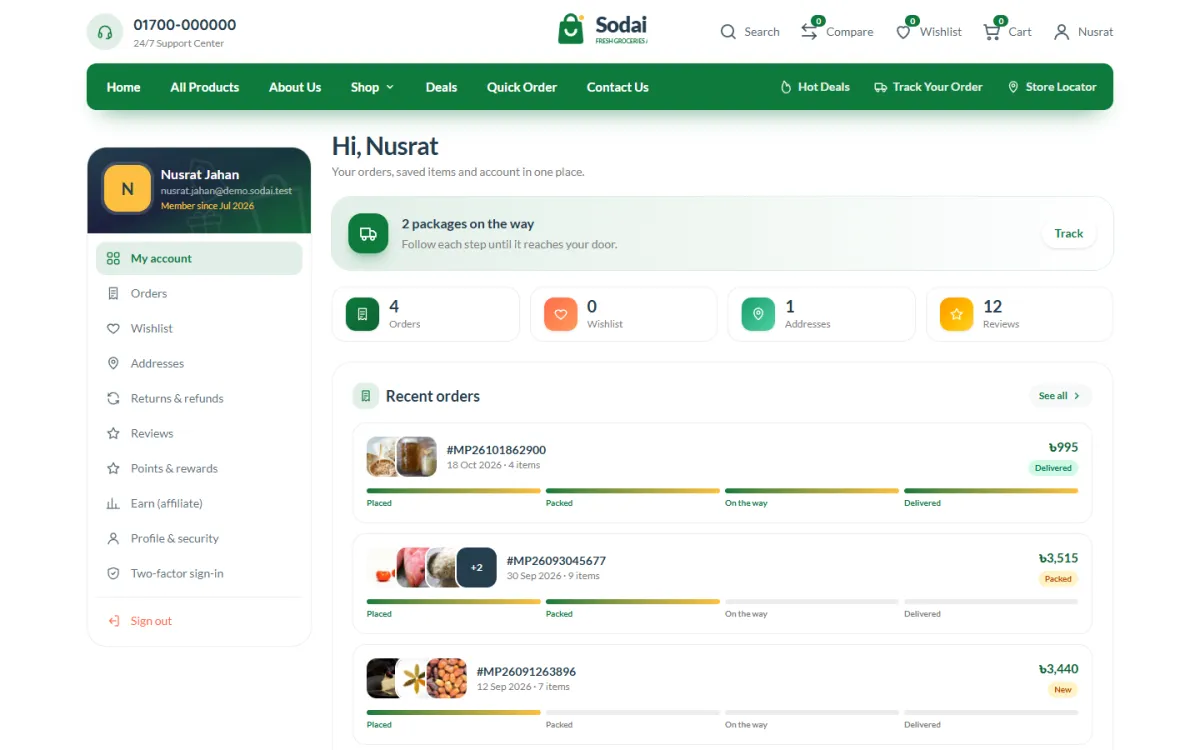
Task: Open order #MP26101862900
Action: click(497, 450)
